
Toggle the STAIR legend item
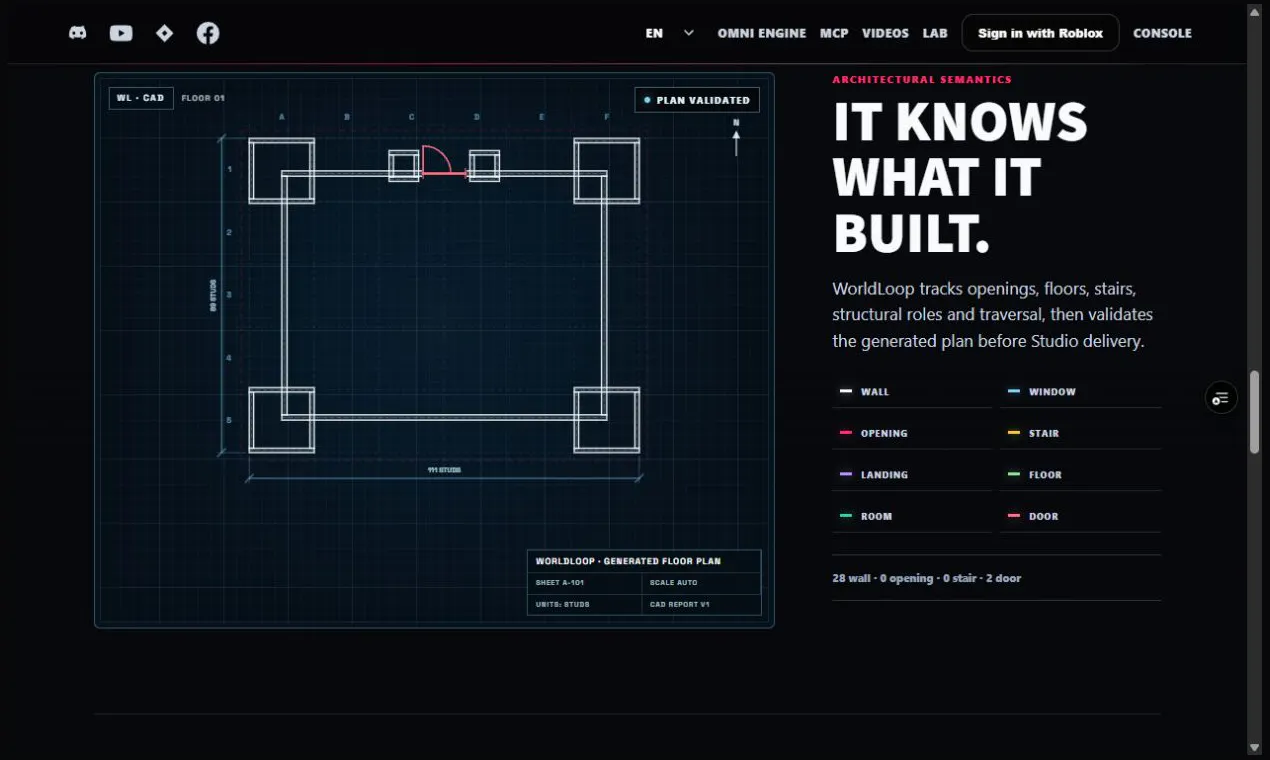[x=1081, y=433]
